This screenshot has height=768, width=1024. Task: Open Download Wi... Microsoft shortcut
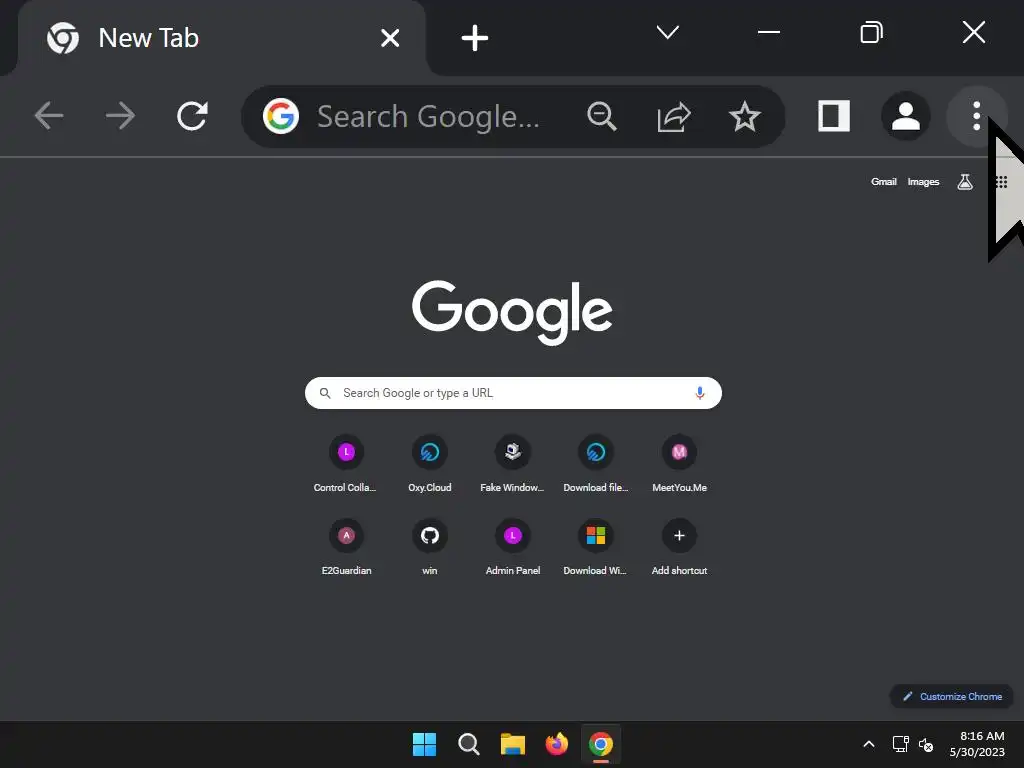(596, 547)
